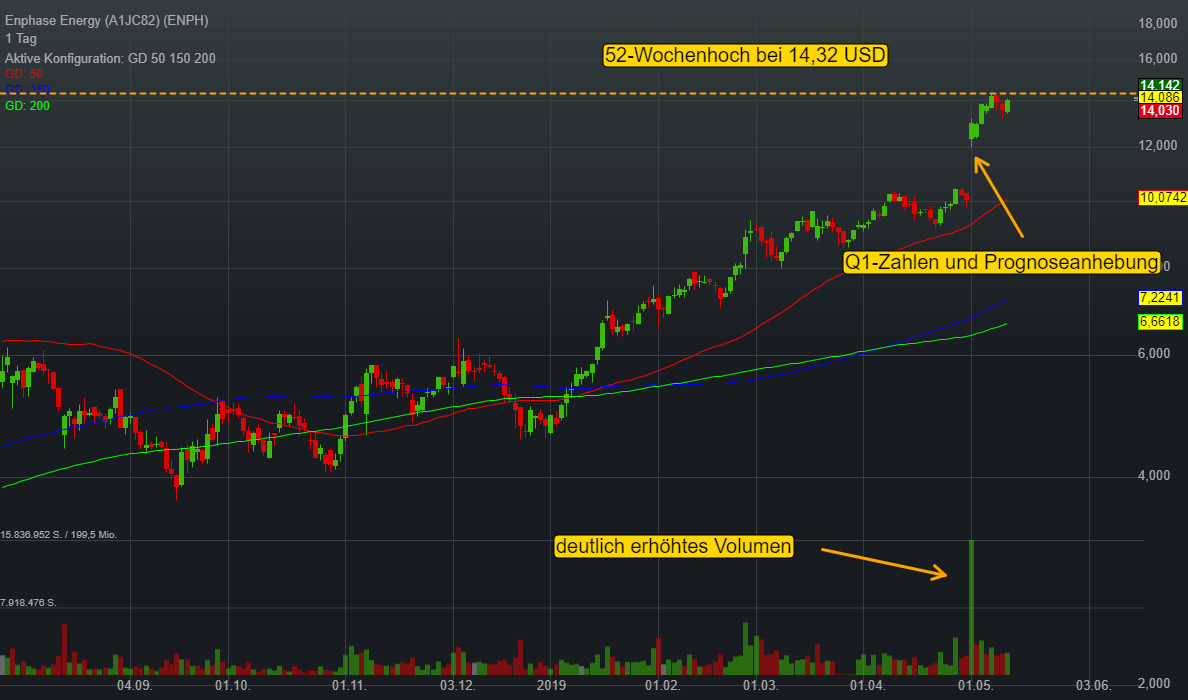Viewport: 1188px width, 700px height.
Task: Click the 03.12. date on the time axis
Action: [458, 686]
